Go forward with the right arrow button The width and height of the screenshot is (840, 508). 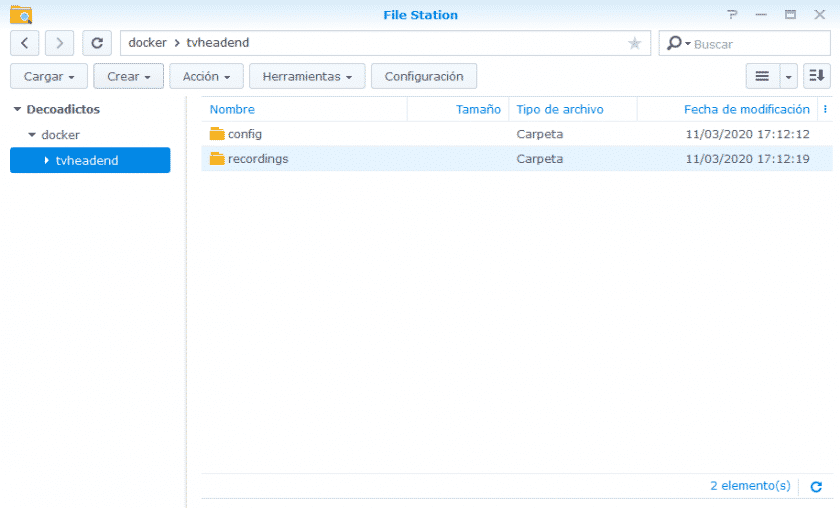59,43
